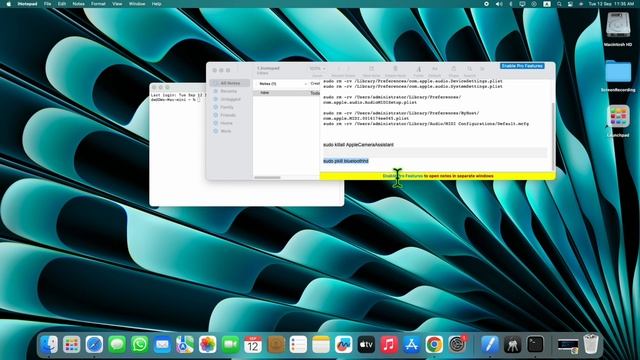This screenshot has height=360, width=640.
Task: Open Finder from the Dock
Action: (49, 344)
